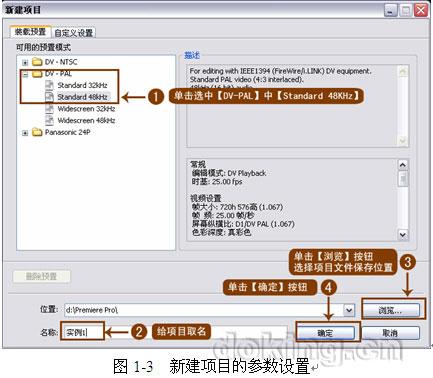
Task: Click the 浏览... button
Action: 391,311
